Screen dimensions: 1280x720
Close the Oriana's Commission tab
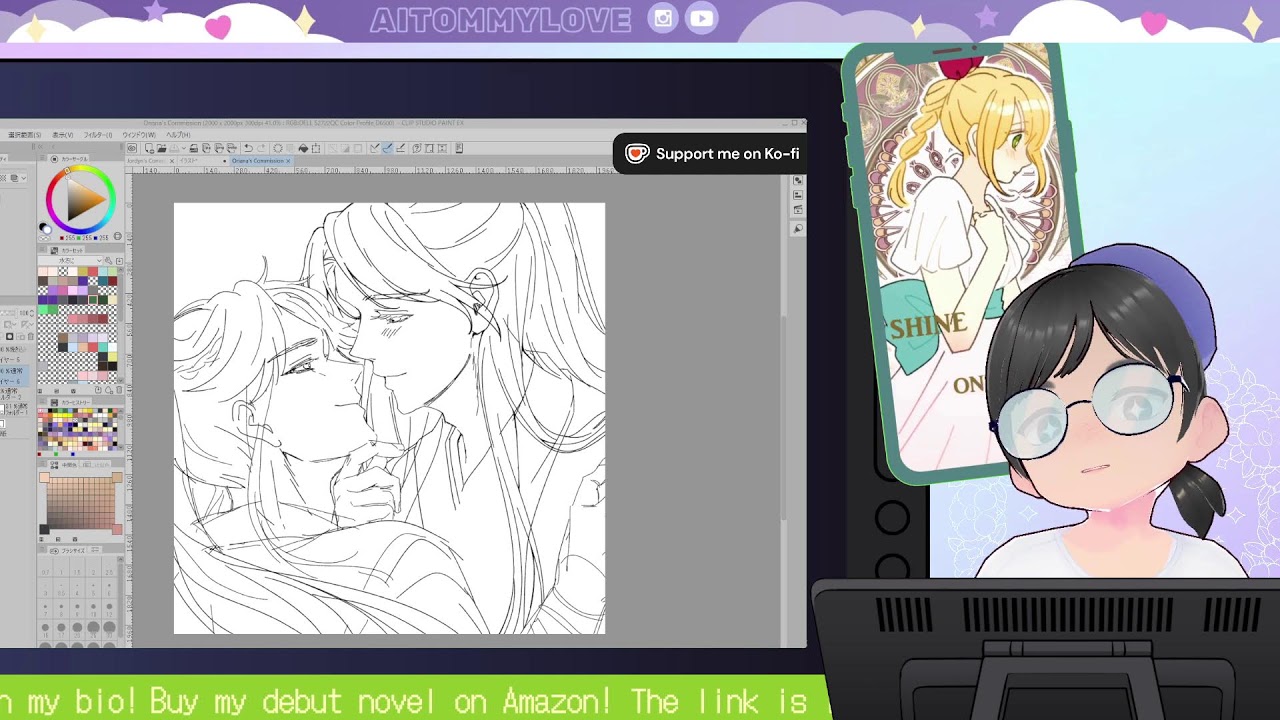pos(288,161)
